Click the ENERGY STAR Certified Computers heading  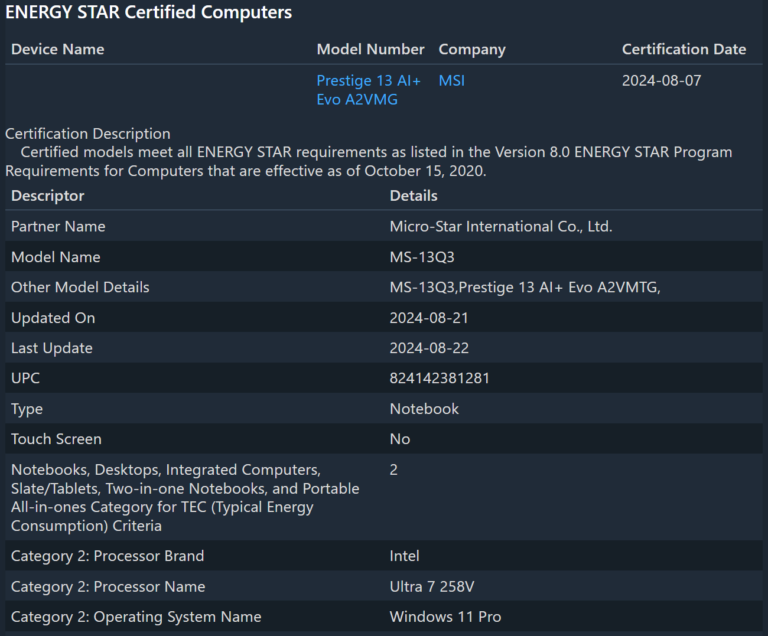click(149, 13)
